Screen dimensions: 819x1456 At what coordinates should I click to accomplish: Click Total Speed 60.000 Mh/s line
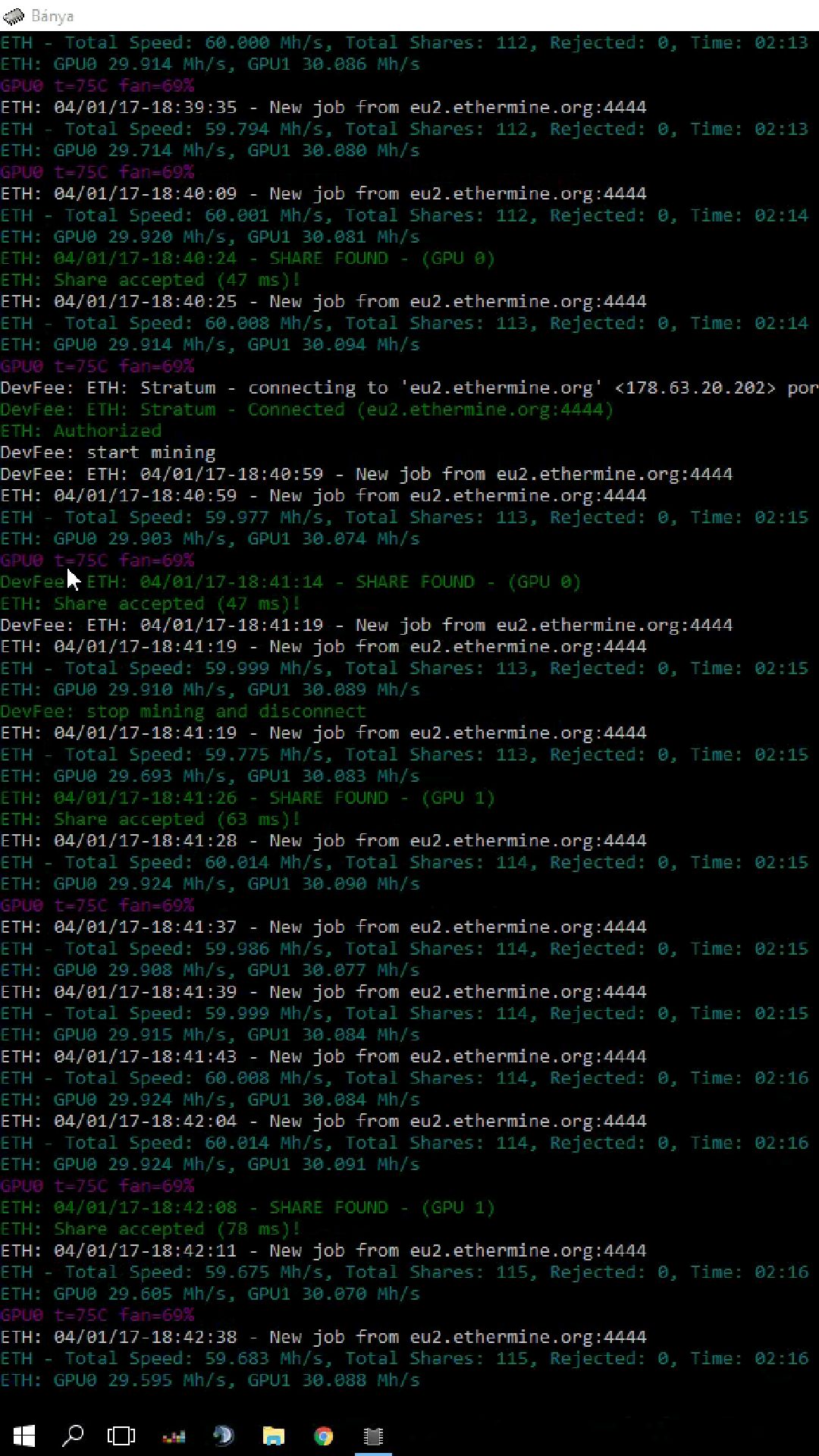coord(404,43)
